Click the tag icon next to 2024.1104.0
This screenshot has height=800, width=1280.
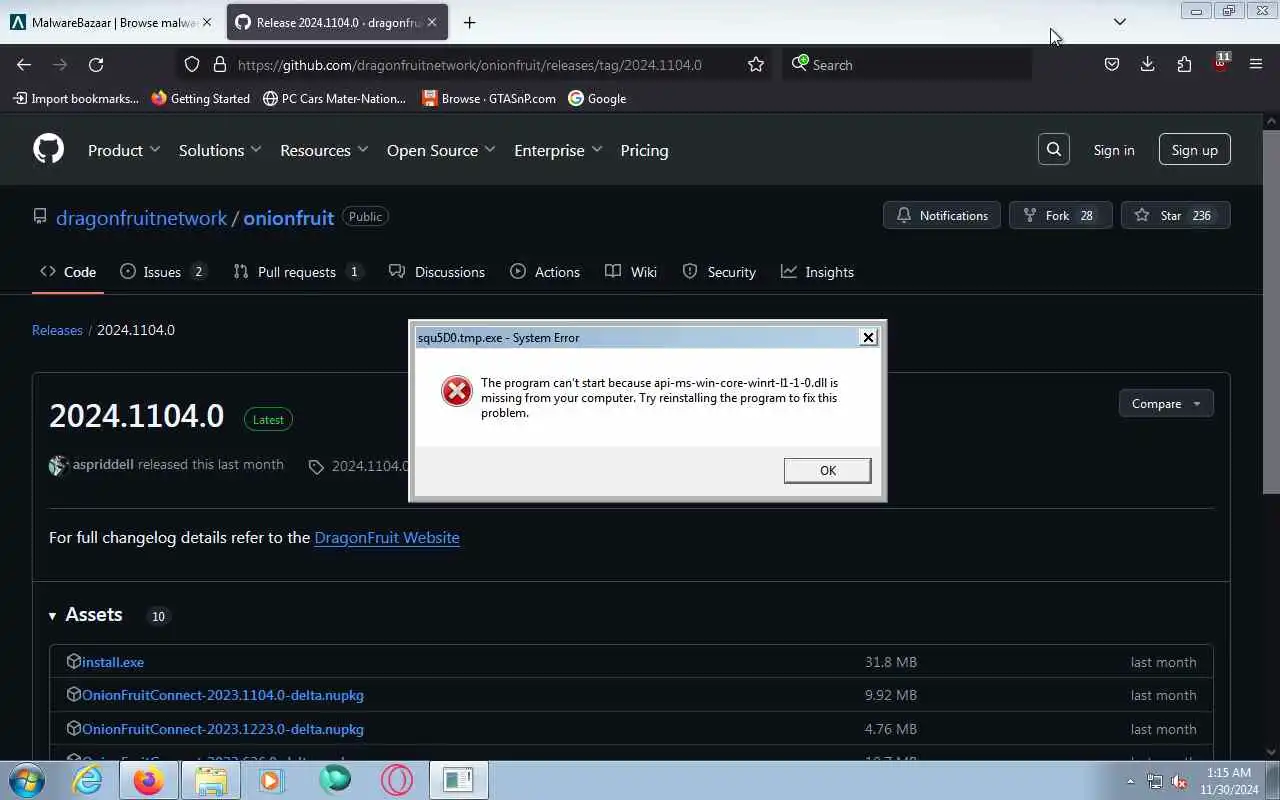(316, 466)
